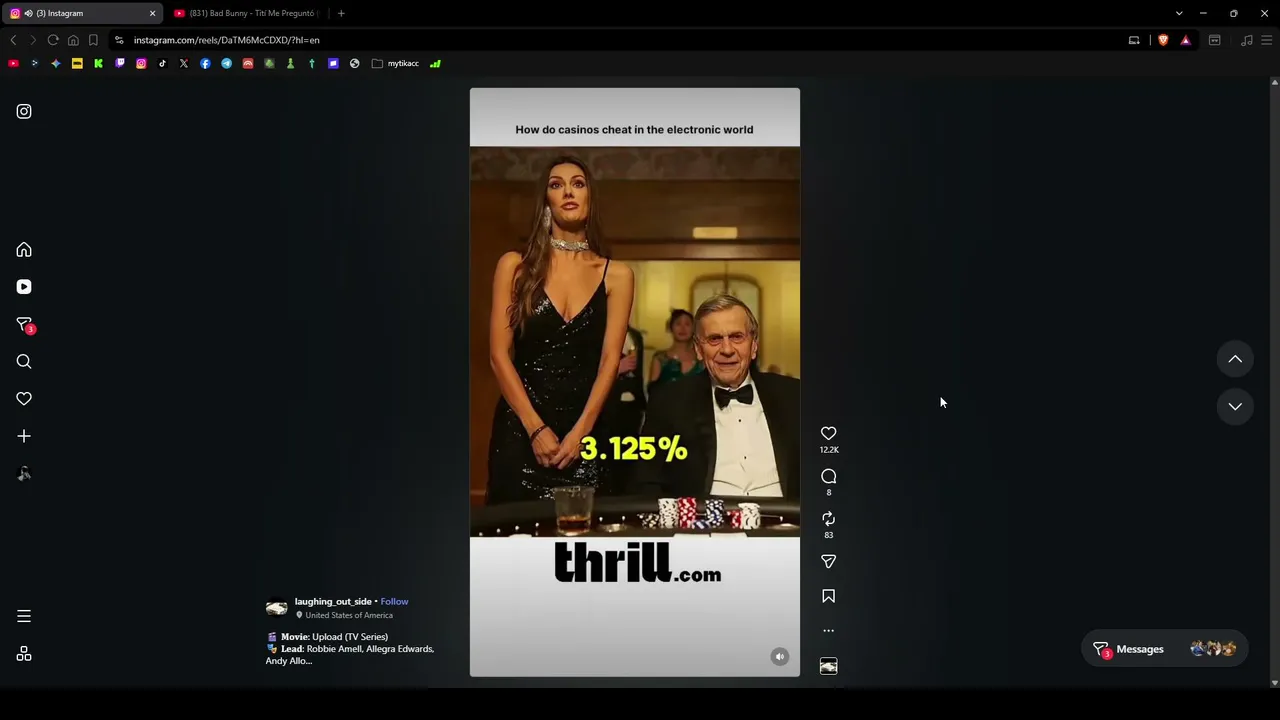View site settings icon in address bar
The height and width of the screenshot is (720, 1280).
119,40
